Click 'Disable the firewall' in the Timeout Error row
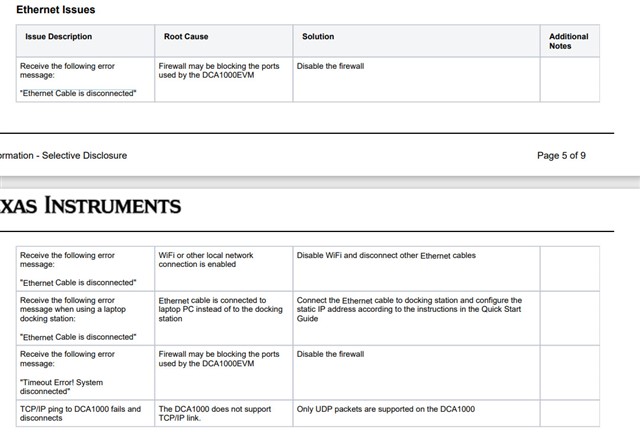Viewport: 640px width, 437px height. [330, 354]
